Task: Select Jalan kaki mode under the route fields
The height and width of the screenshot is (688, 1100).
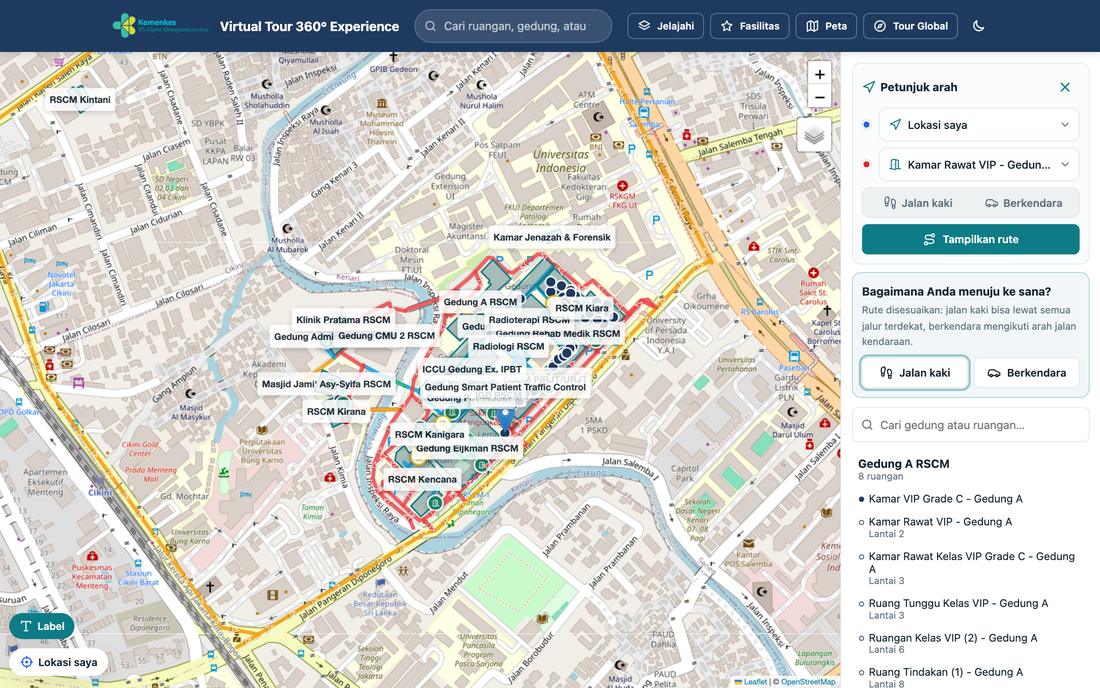Action: point(918,203)
